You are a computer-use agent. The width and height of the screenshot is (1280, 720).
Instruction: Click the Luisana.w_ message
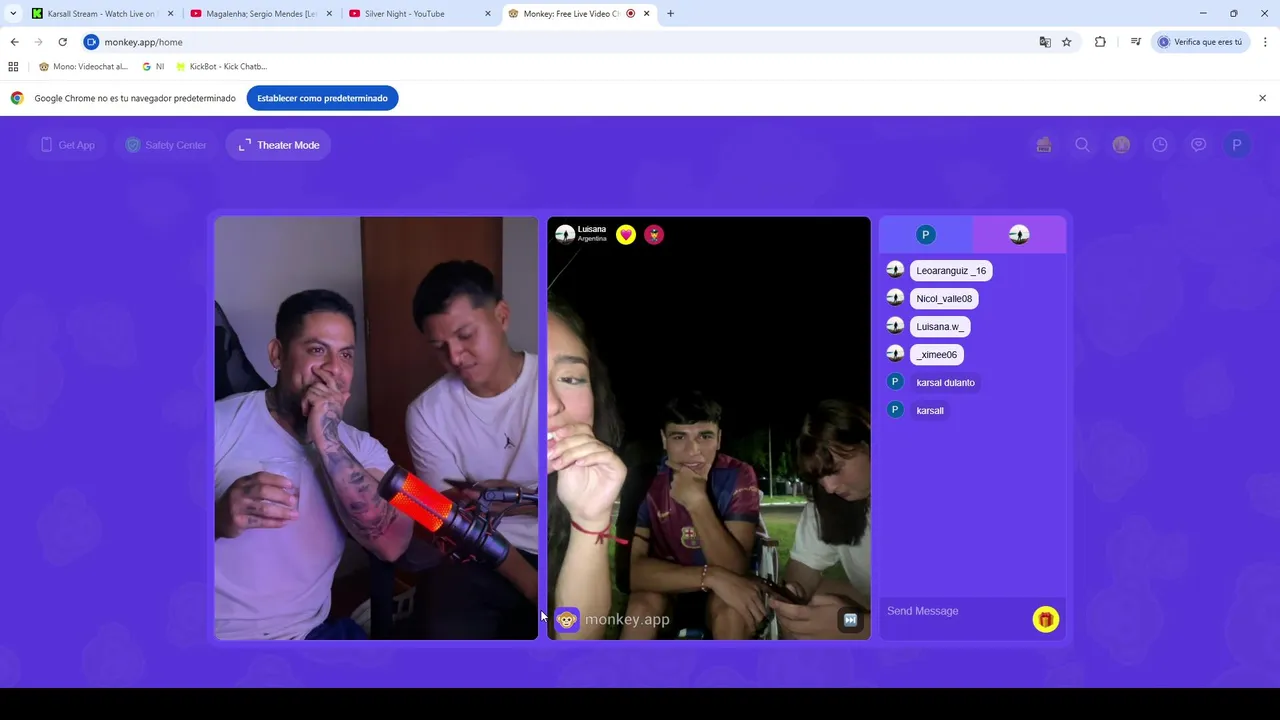tap(940, 327)
